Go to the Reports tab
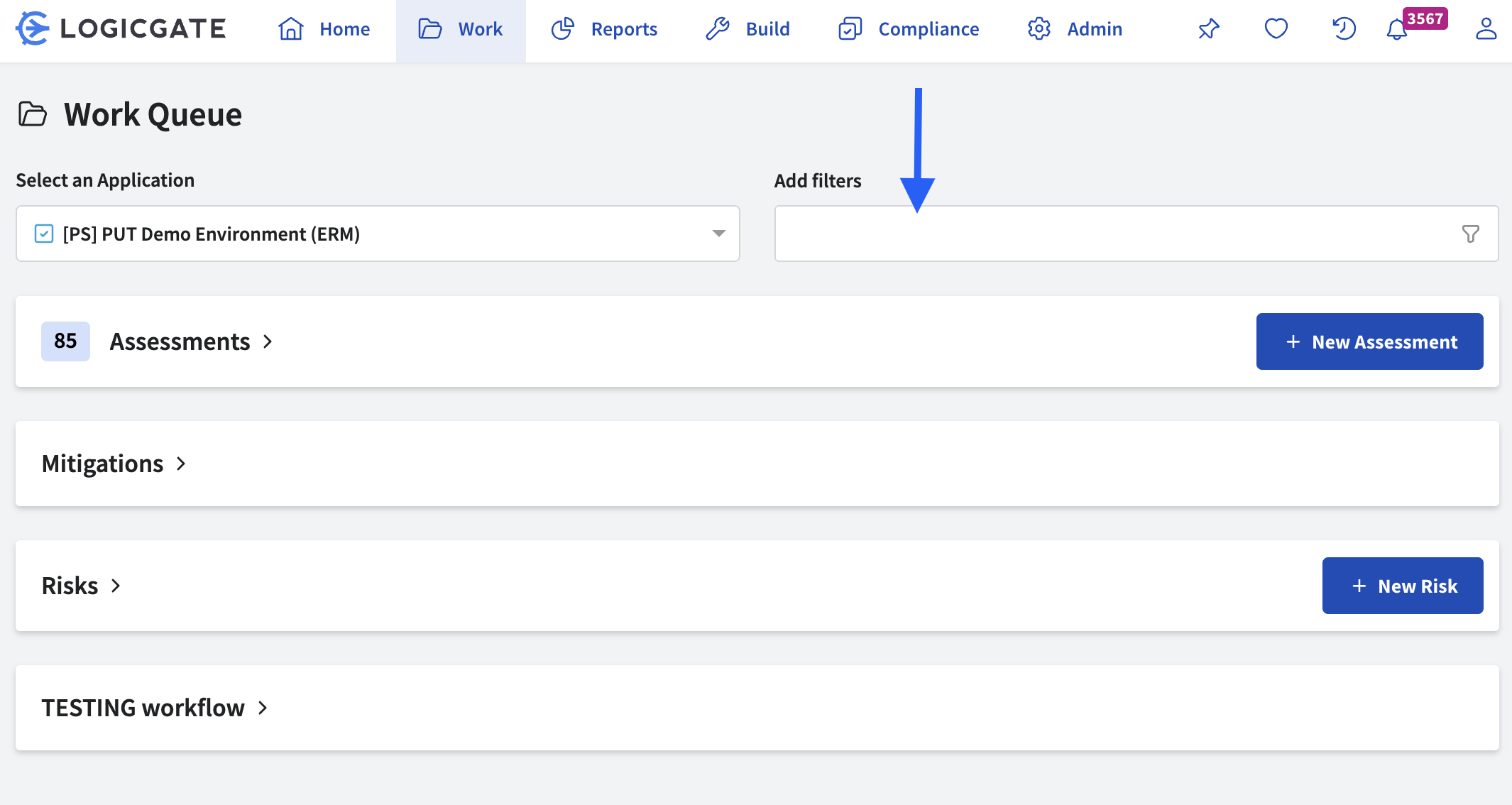The height and width of the screenshot is (805, 1512). 605,29
